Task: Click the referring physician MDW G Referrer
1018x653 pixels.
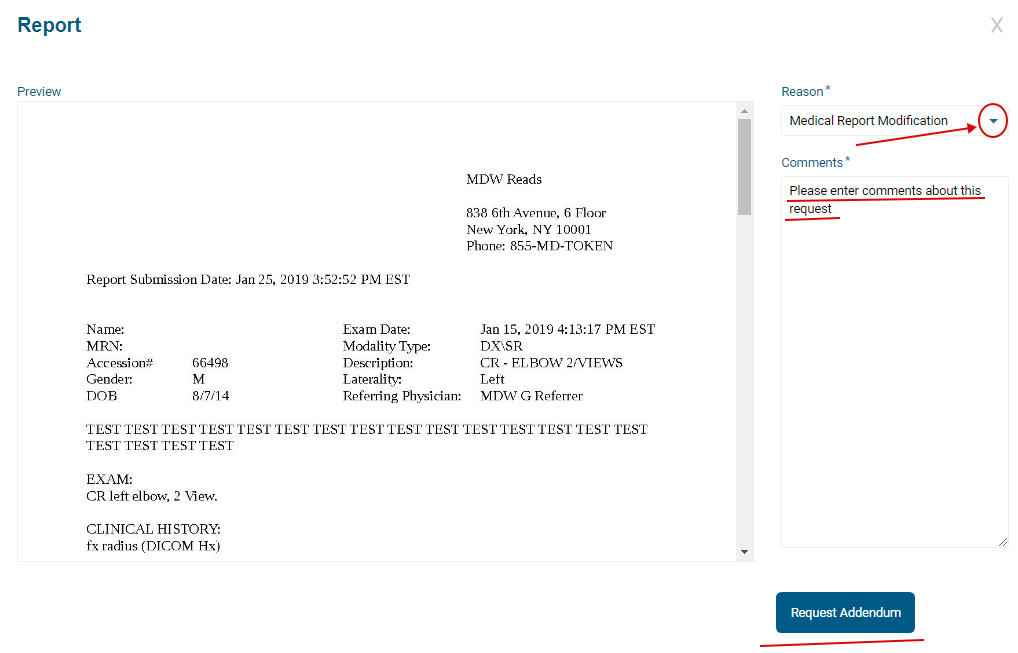Action: (x=532, y=396)
